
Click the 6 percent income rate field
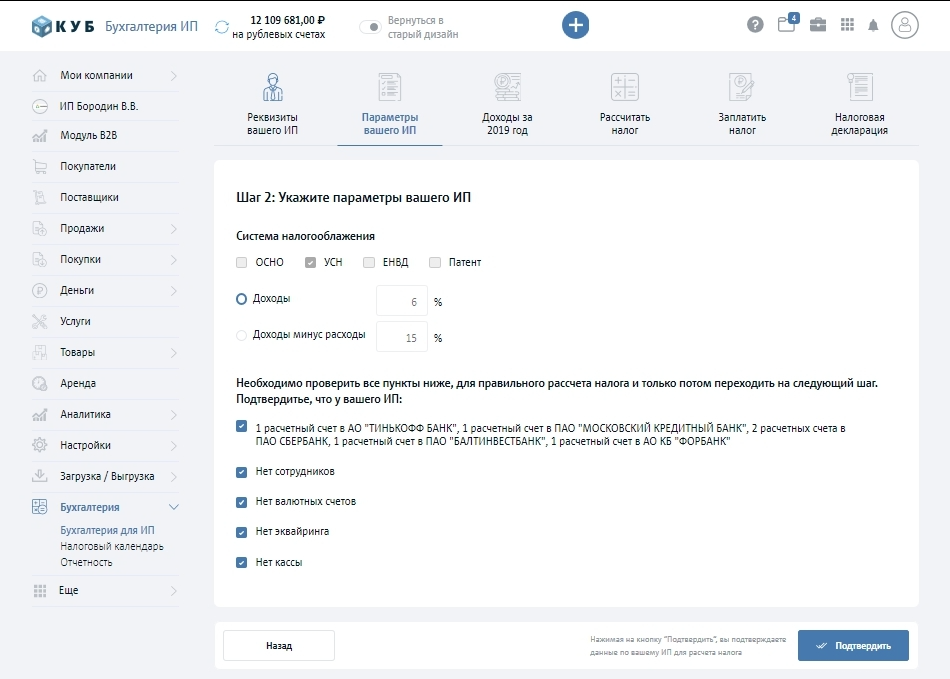point(402,301)
